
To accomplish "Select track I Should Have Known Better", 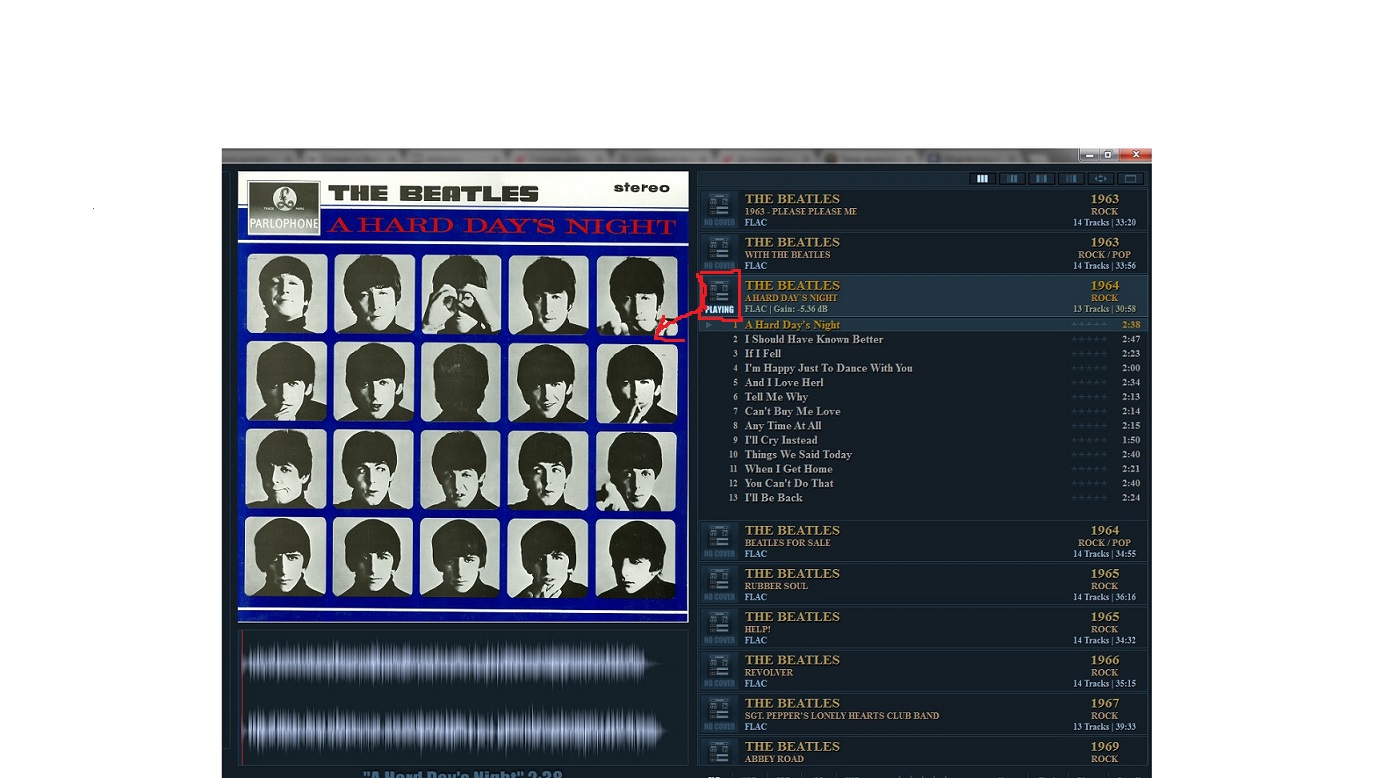I will tap(813, 339).
